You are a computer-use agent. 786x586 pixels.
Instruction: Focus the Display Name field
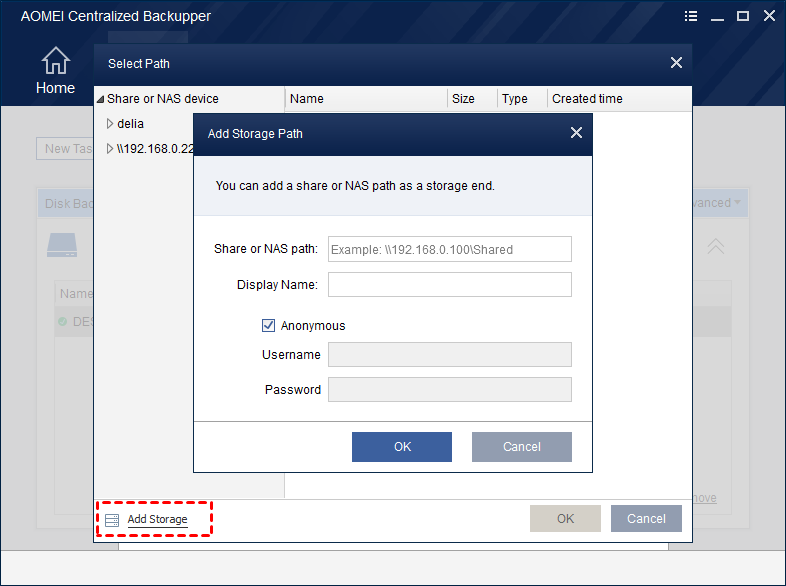click(x=450, y=284)
